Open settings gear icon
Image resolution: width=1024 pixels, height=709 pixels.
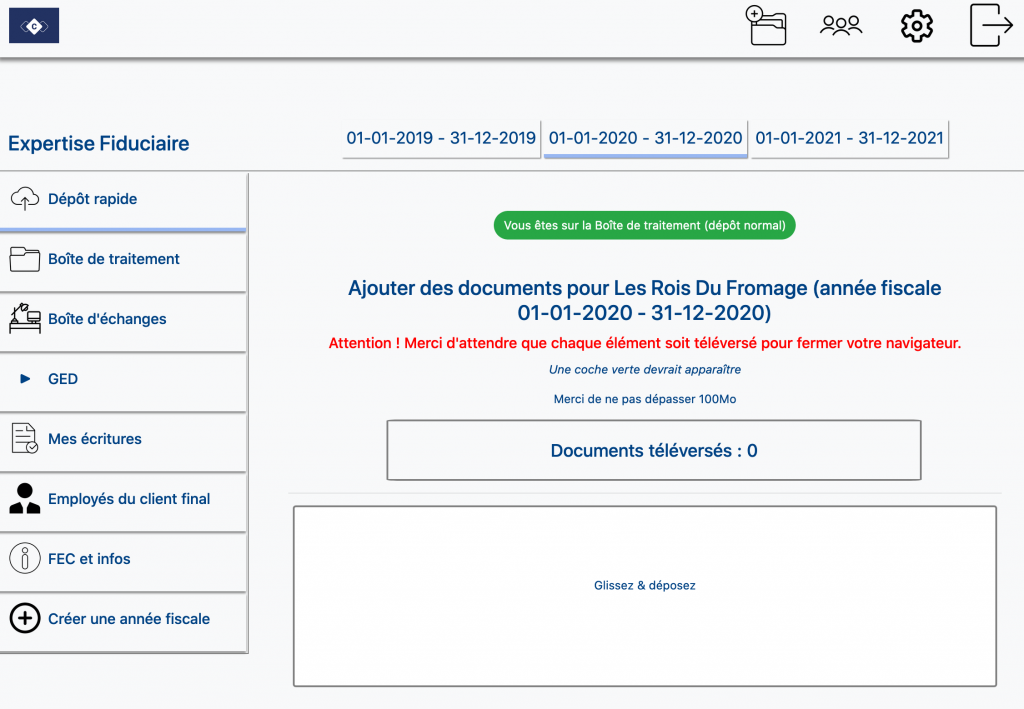(917, 26)
